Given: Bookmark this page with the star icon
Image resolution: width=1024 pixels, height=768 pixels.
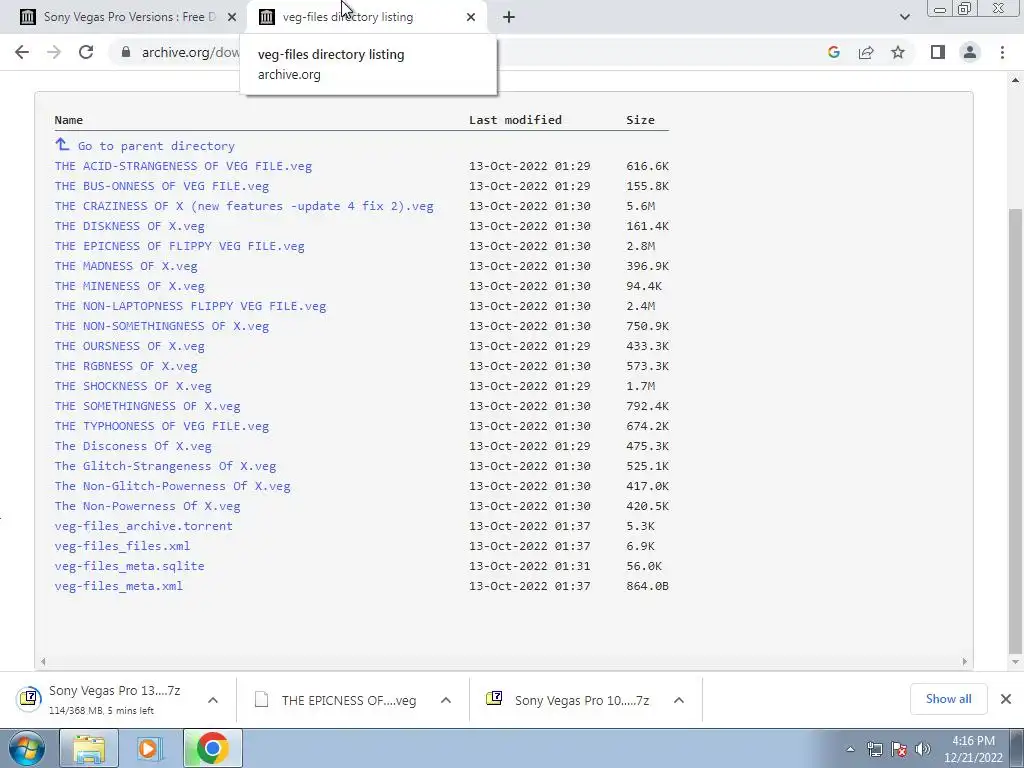Looking at the screenshot, I should pos(898,52).
